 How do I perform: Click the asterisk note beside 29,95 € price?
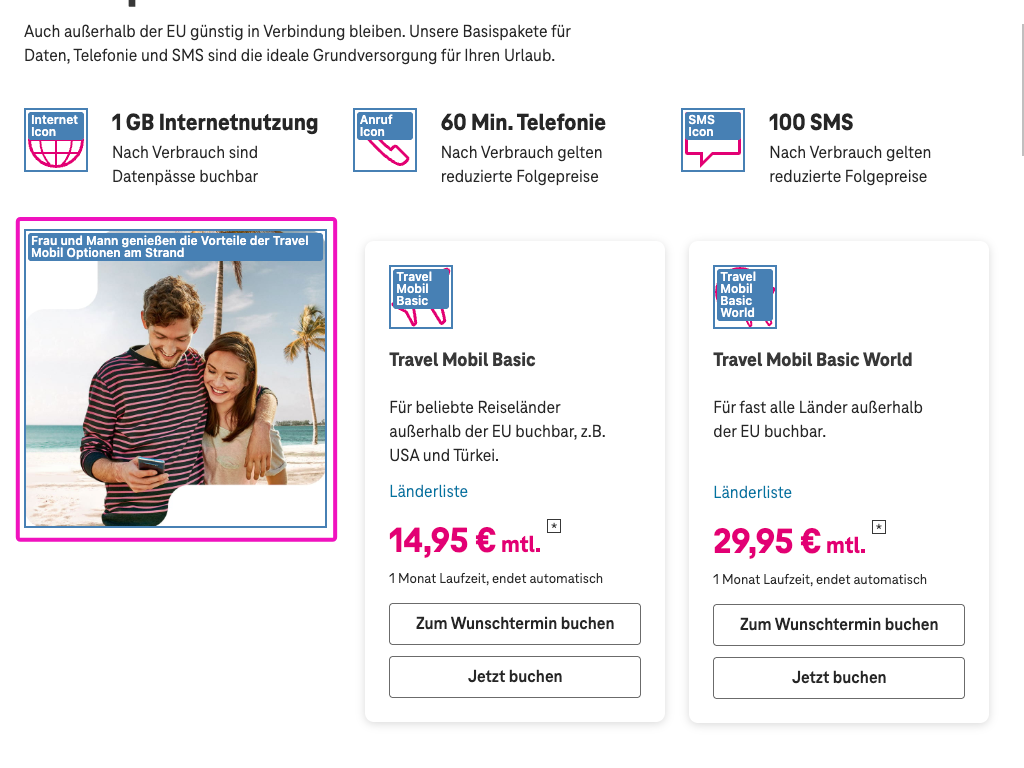(x=878, y=526)
